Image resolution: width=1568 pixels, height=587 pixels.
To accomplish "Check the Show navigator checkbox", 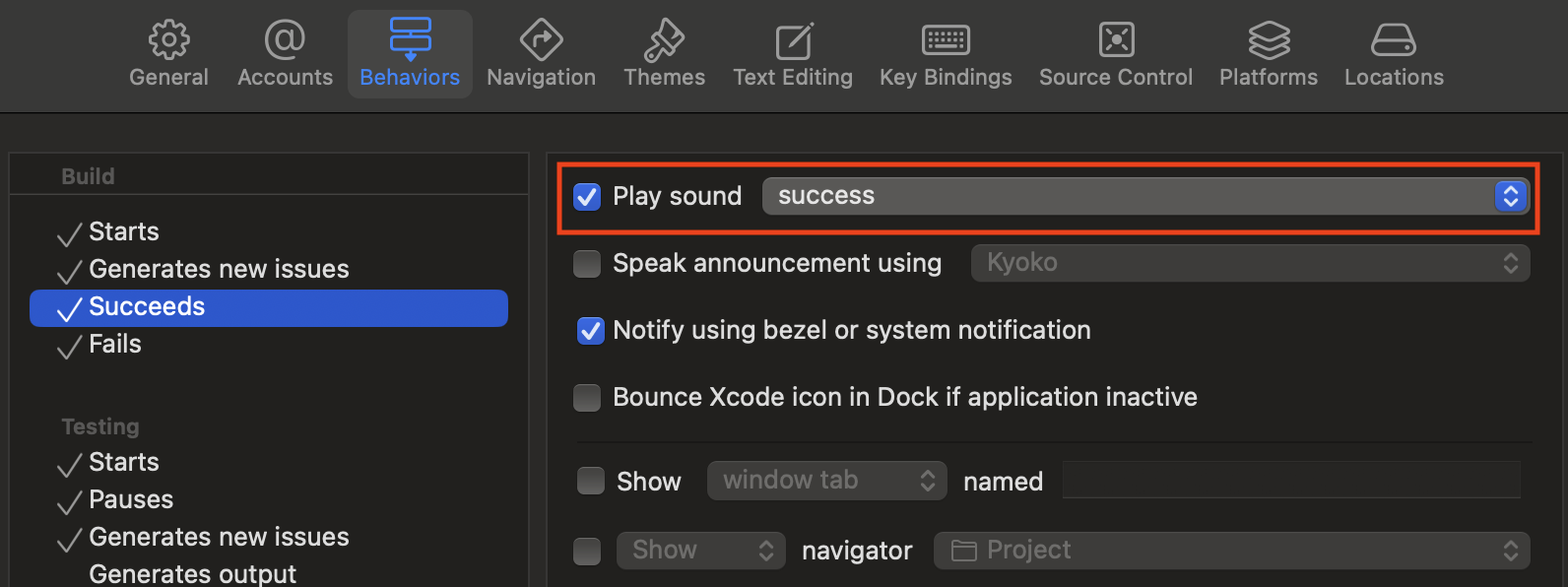I will click(x=587, y=551).
